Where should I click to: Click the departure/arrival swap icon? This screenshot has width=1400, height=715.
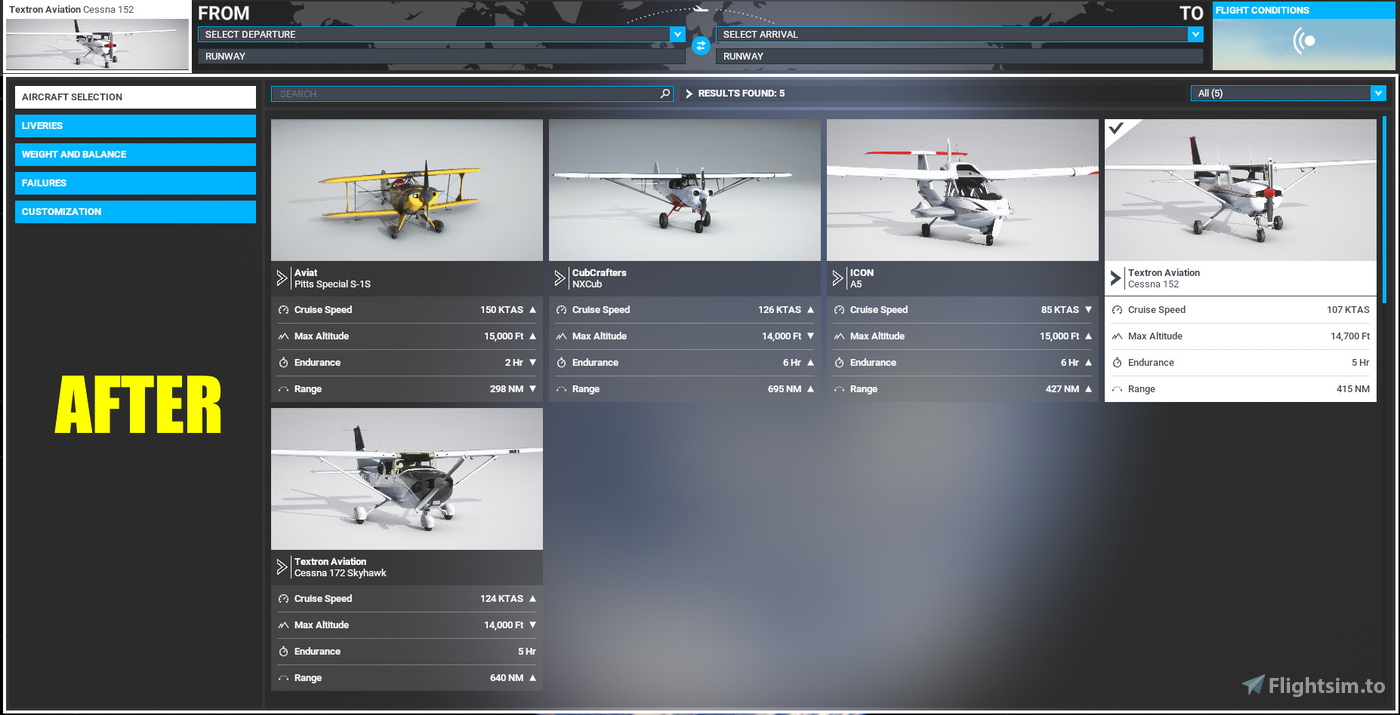point(700,45)
